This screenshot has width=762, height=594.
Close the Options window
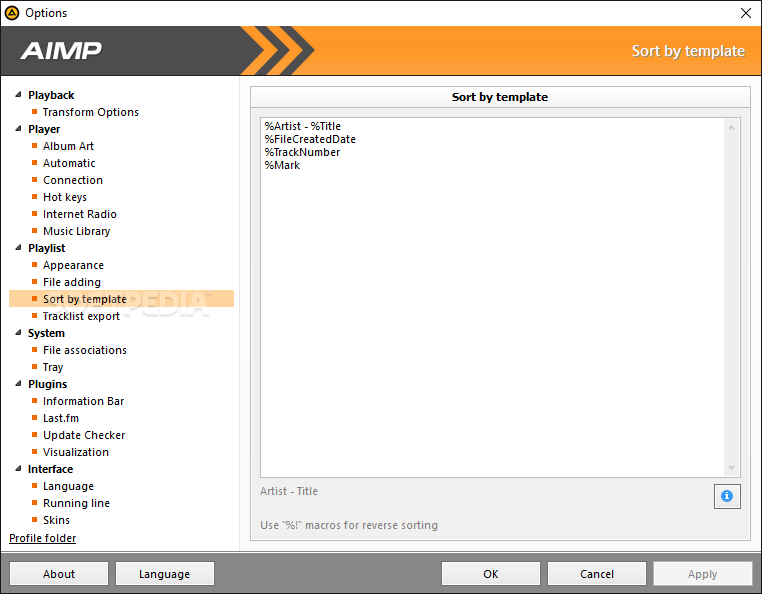point(746,13)
